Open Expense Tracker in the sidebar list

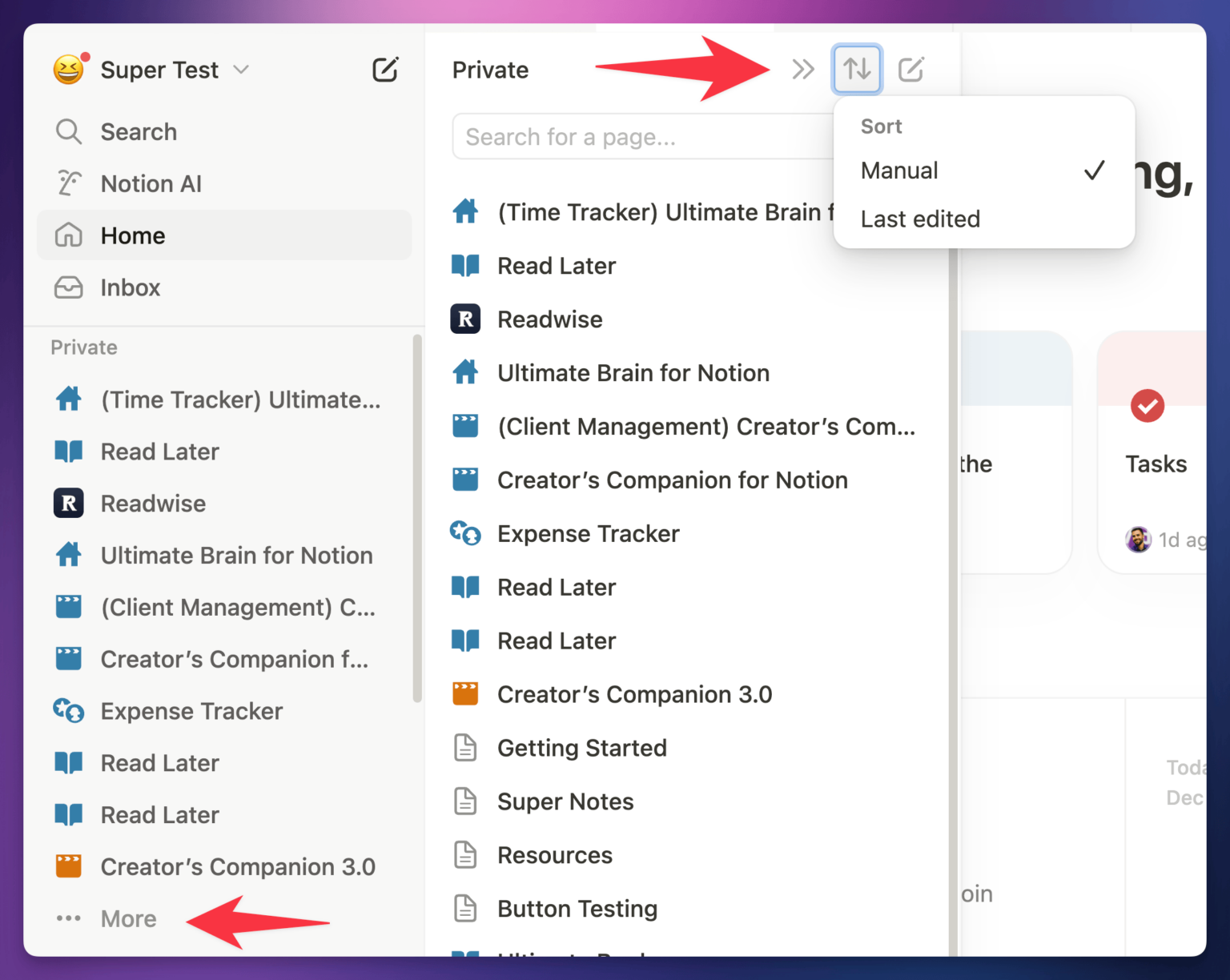pos(191,711)
